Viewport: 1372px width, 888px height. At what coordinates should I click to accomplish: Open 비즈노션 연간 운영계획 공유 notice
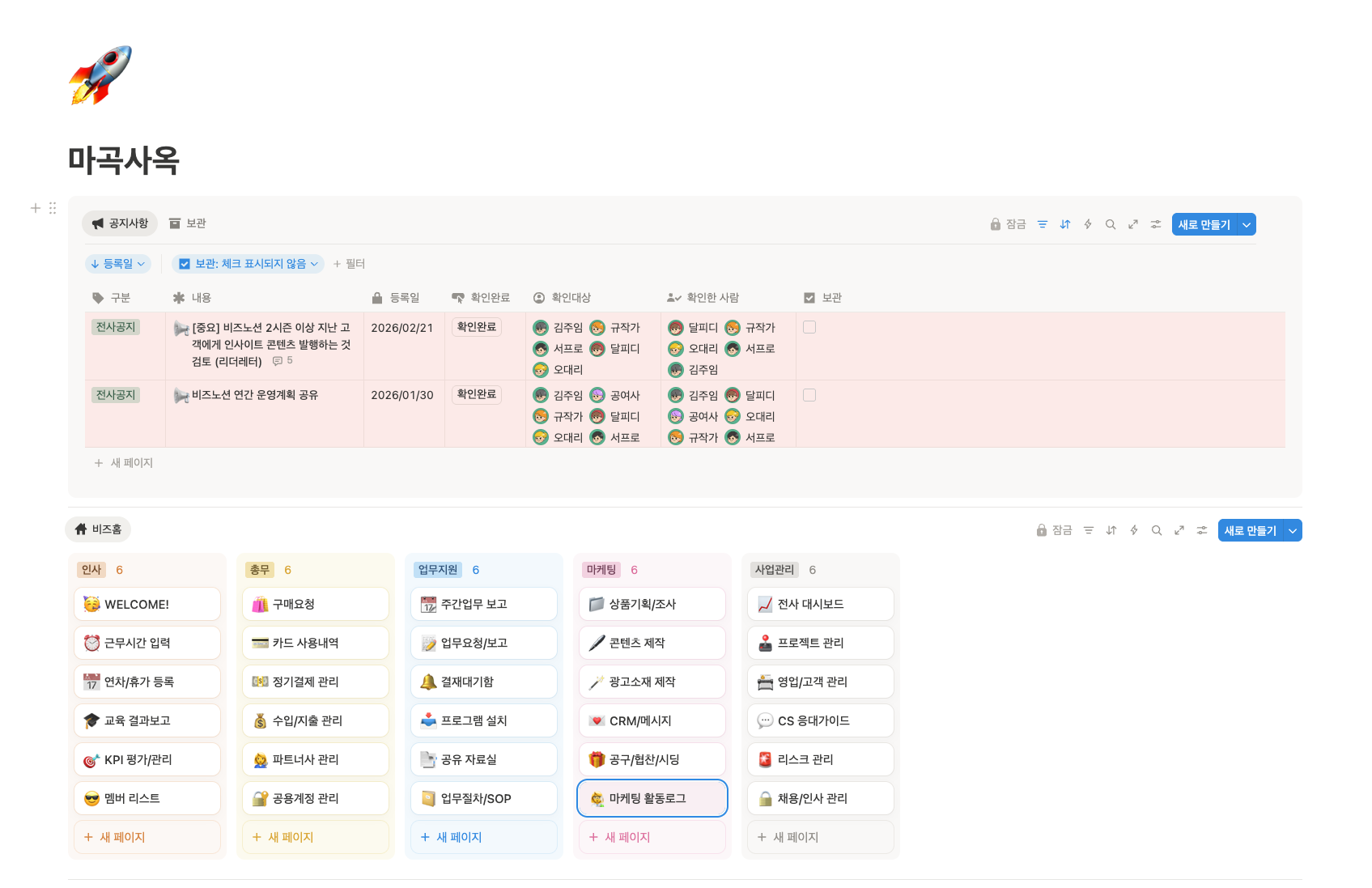[255, 395]
